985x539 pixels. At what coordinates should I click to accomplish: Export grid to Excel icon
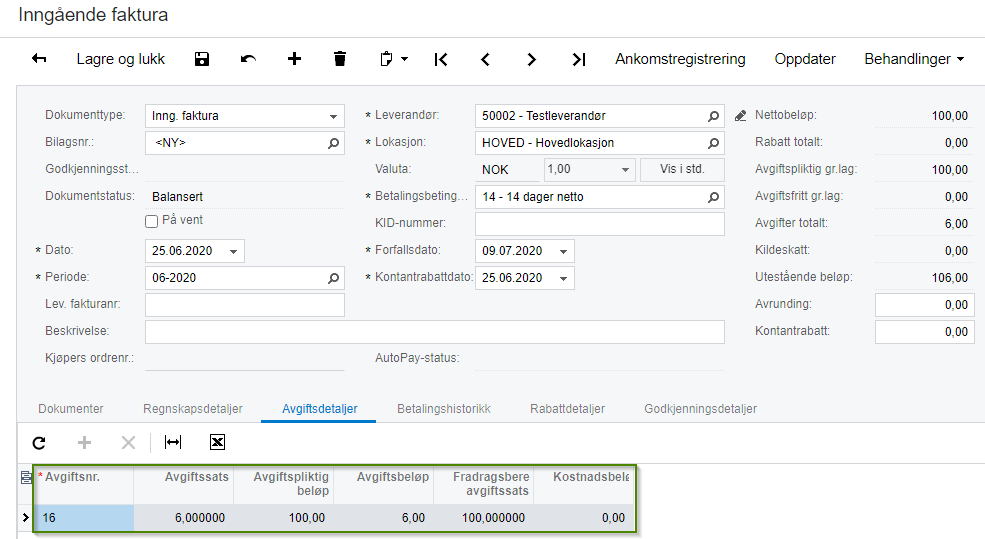pyautogui.click(x=217, y=442)
